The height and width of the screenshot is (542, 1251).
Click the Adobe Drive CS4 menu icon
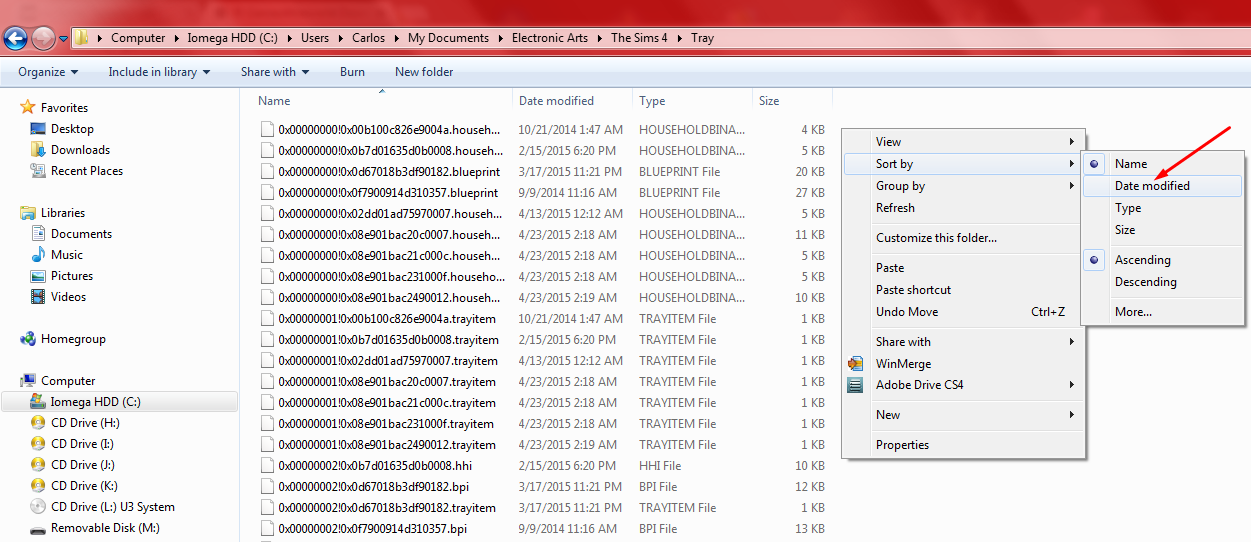click(855, 385)
